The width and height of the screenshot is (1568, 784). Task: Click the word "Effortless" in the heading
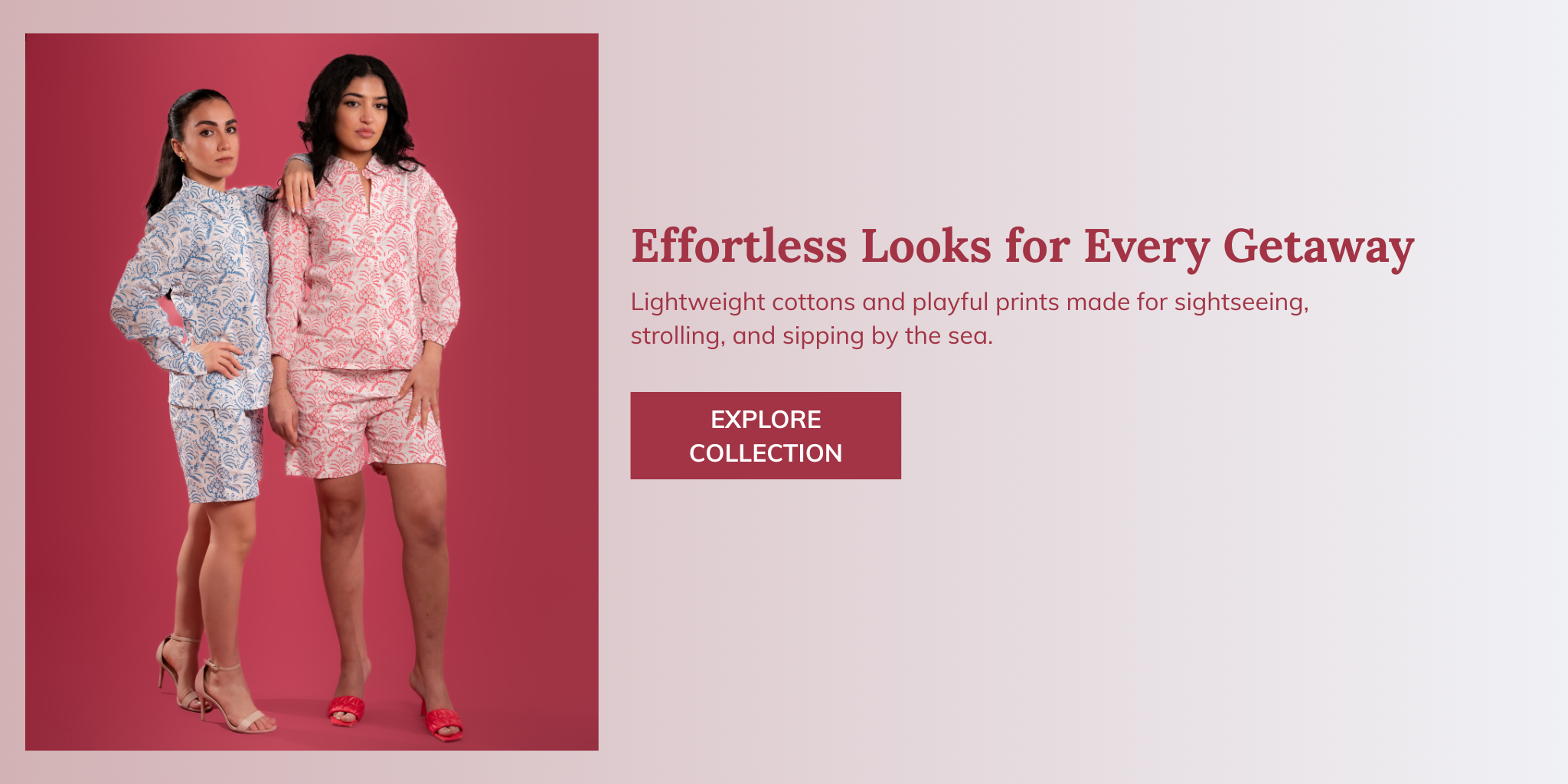pos(739,245)
